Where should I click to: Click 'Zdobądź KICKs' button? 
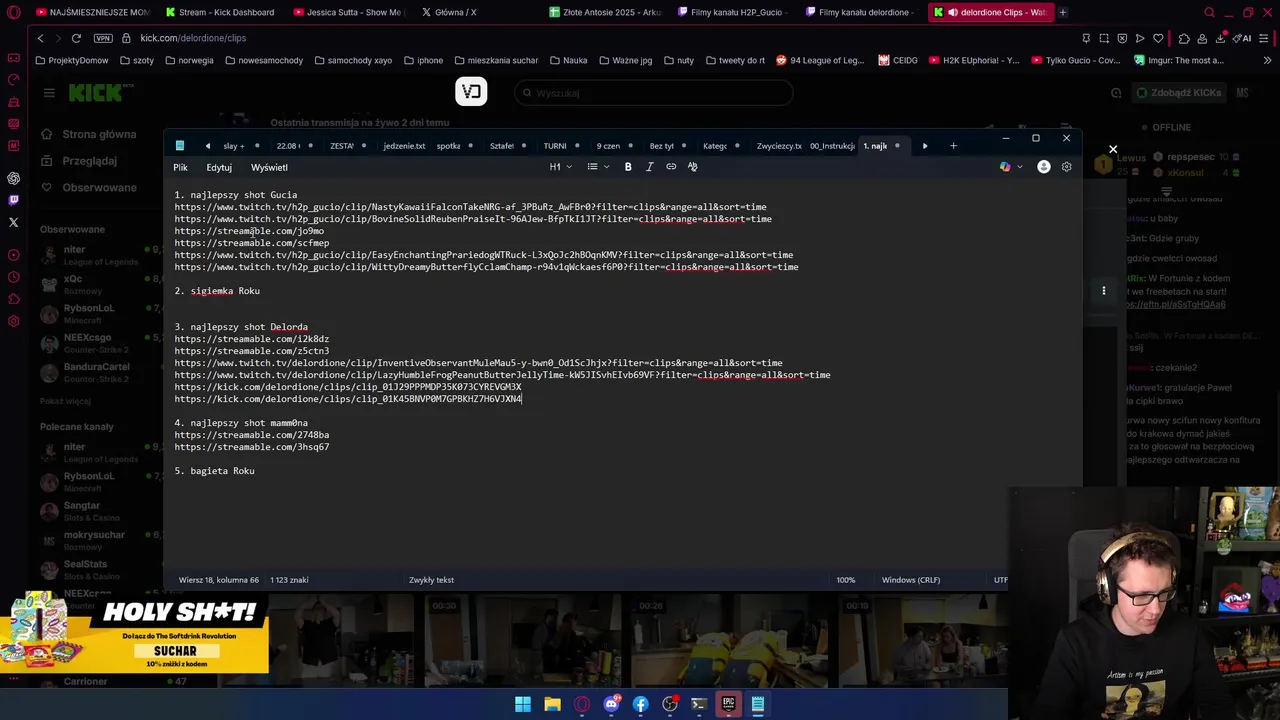coord(1179,93)
